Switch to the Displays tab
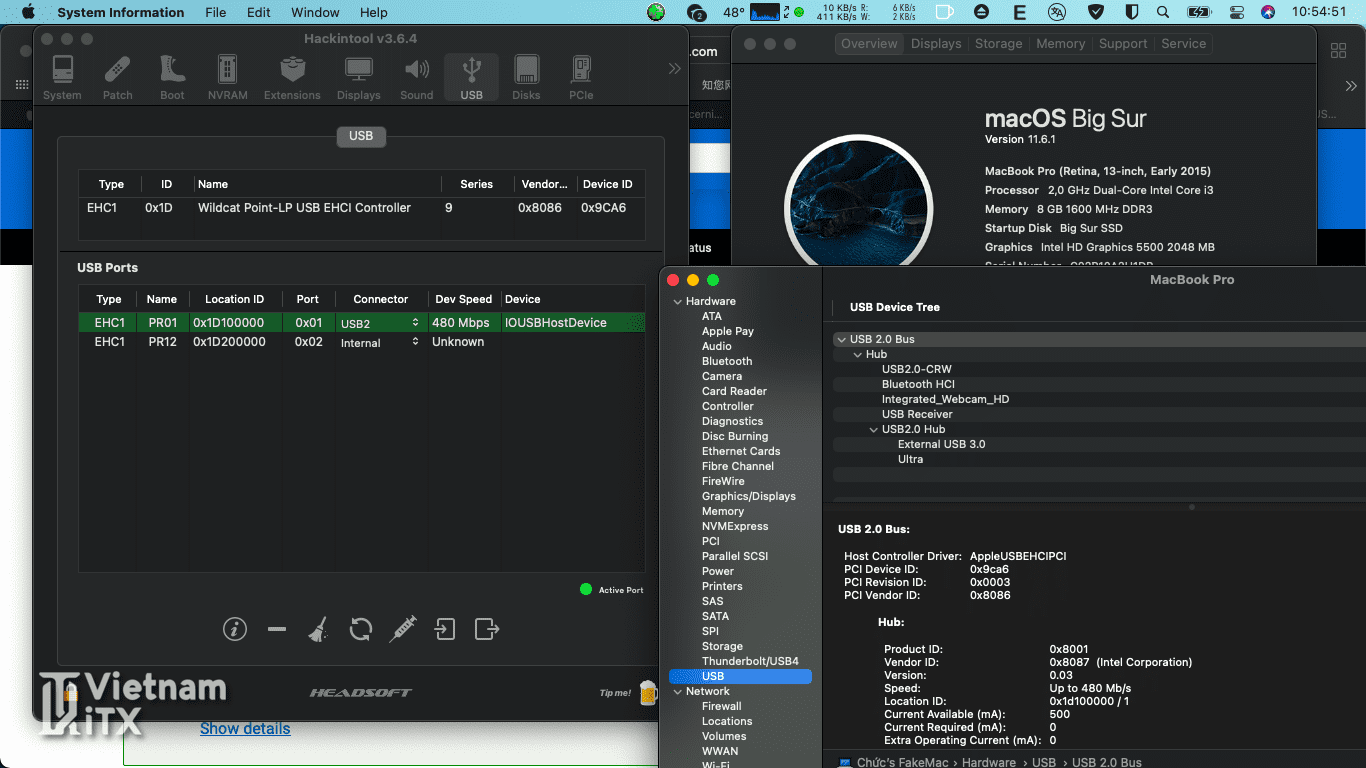Viewport: 1366px width, 768px height. [936, 44]
